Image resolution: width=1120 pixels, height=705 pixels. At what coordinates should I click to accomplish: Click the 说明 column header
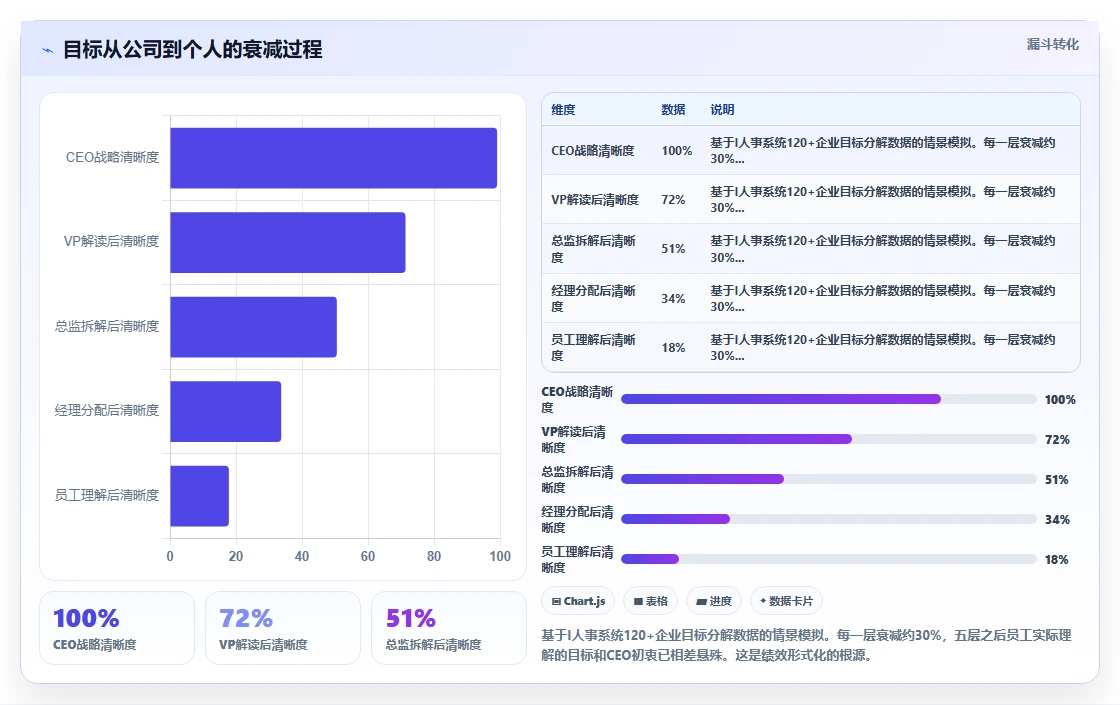point(722,110)
